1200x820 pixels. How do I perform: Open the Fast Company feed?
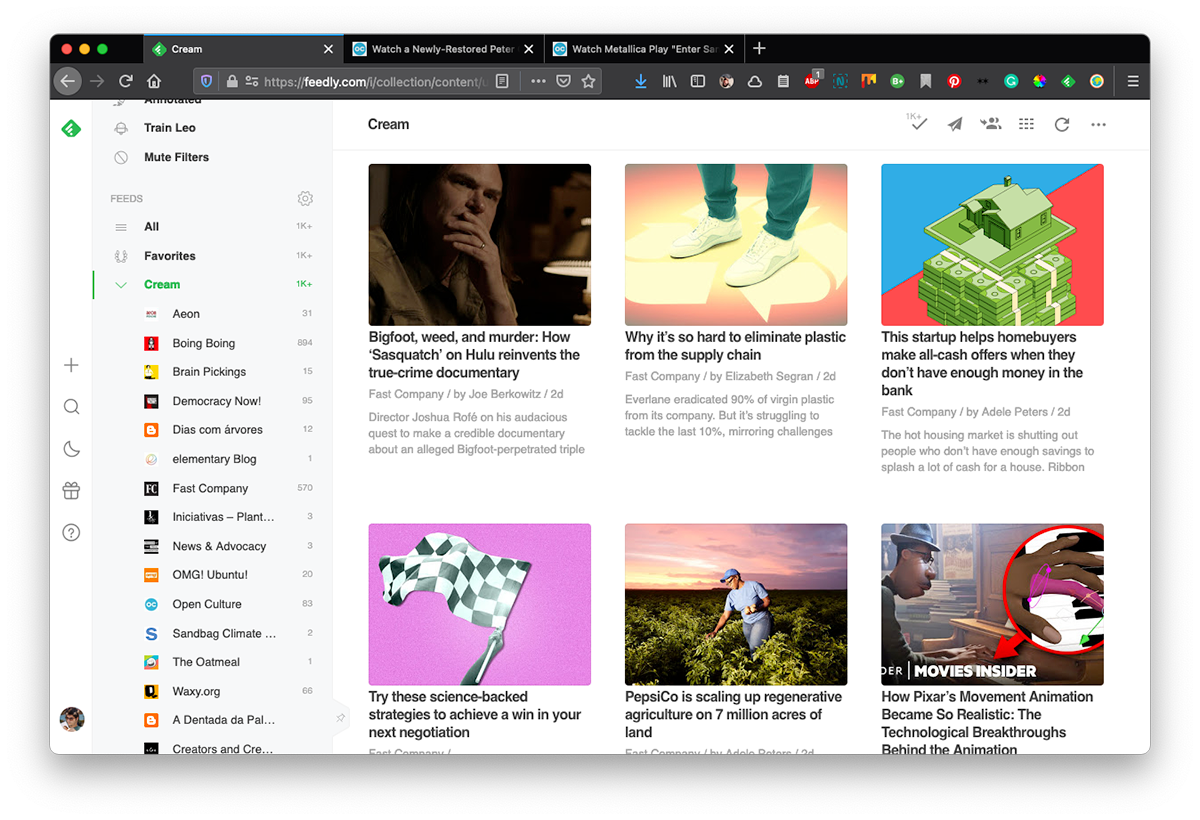(212, 488)
